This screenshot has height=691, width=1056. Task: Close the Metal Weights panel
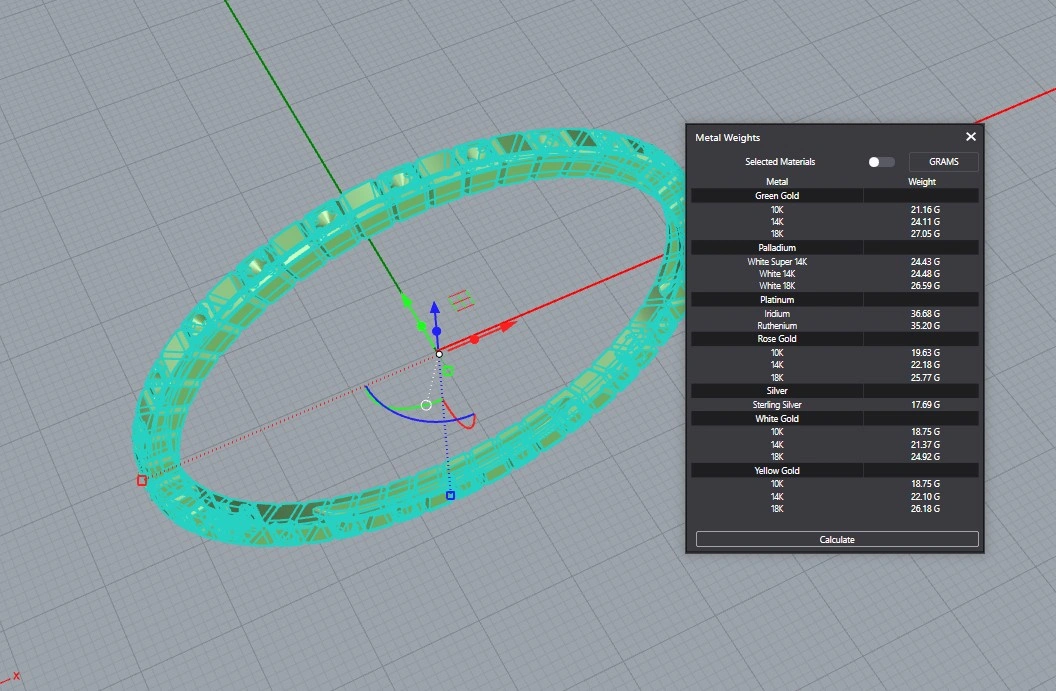[x=970, y=137]
